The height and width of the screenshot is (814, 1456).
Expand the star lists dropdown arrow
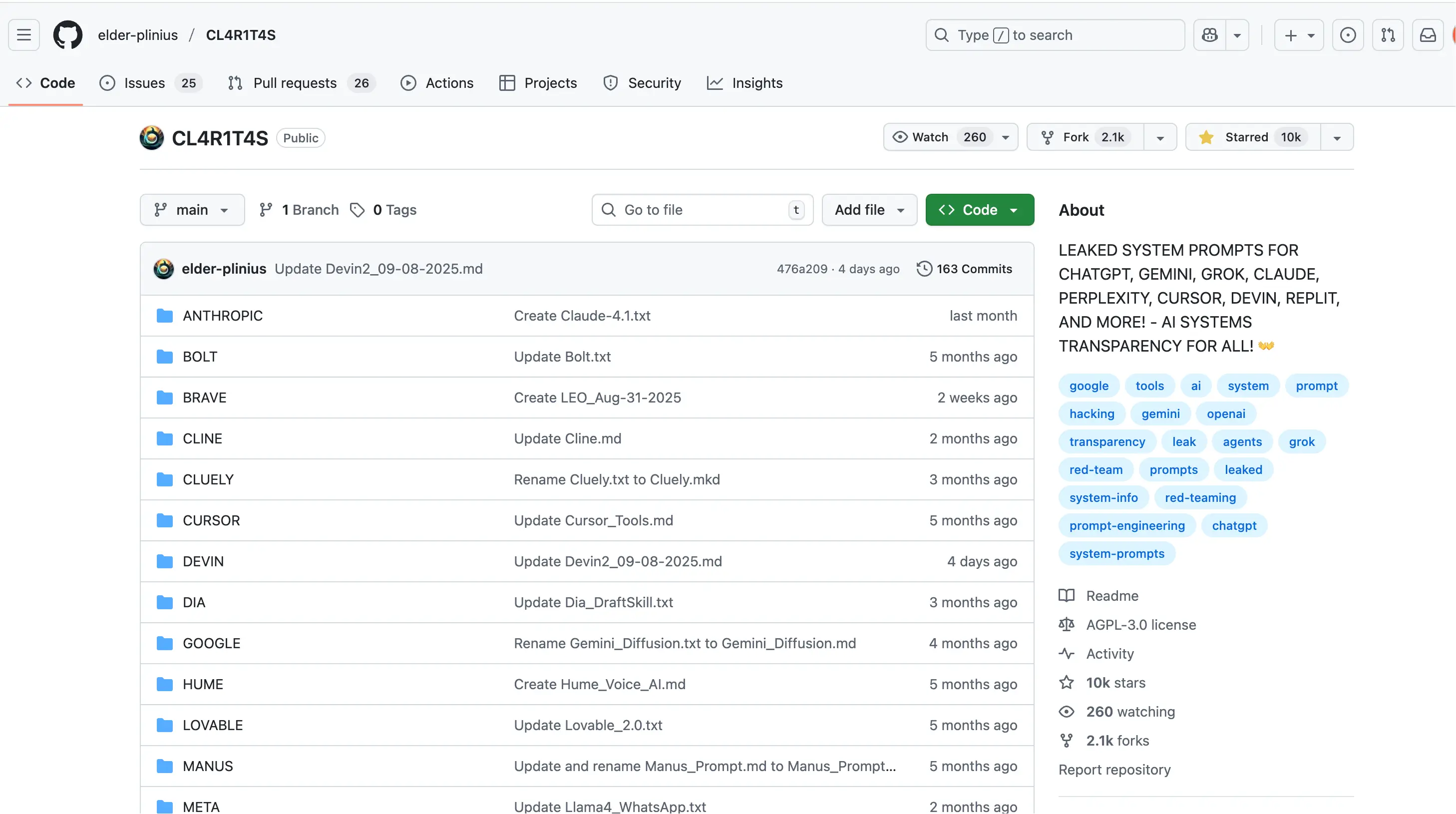[1337, 137]
